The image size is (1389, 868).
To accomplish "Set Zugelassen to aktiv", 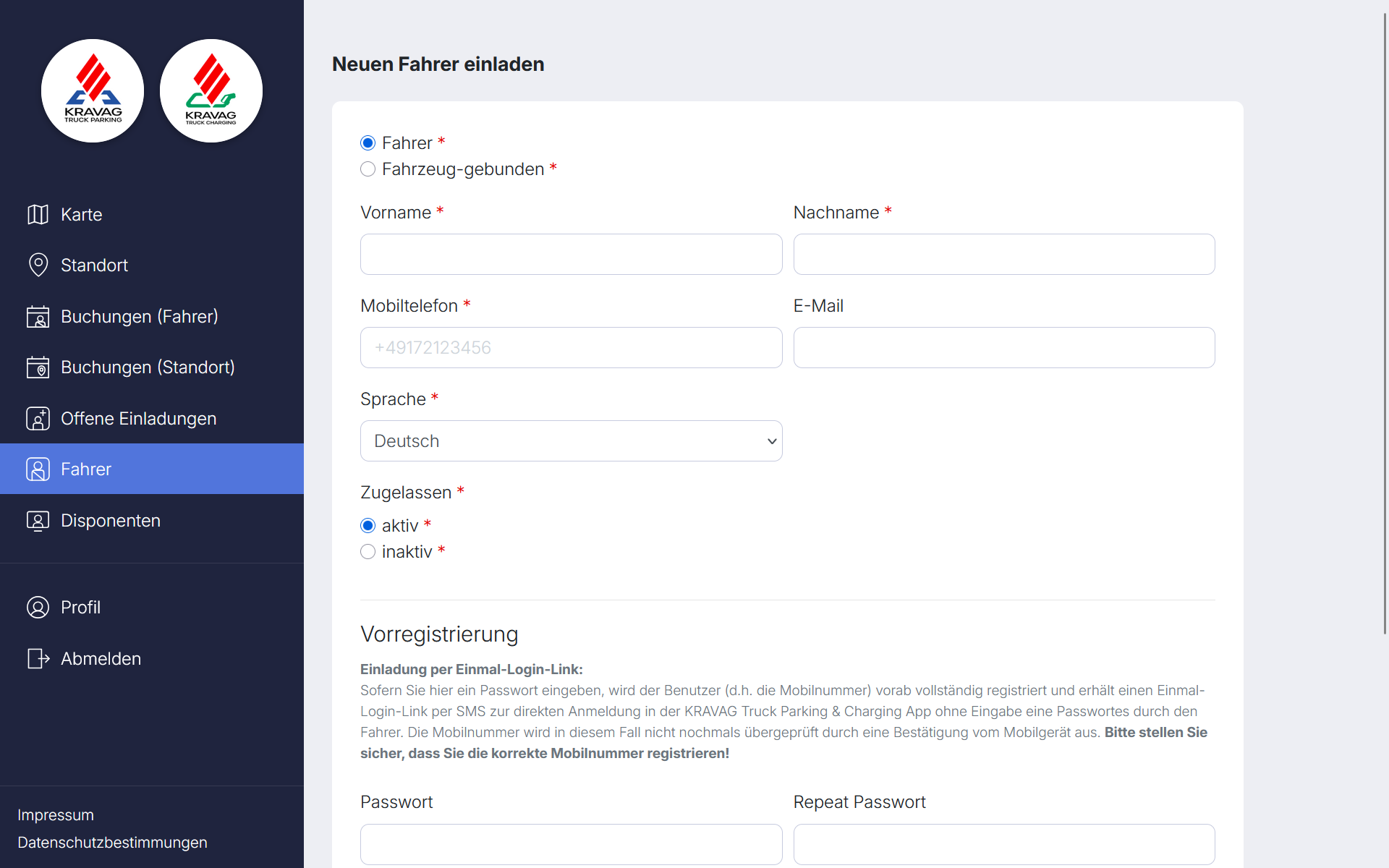I will (368, 525).
